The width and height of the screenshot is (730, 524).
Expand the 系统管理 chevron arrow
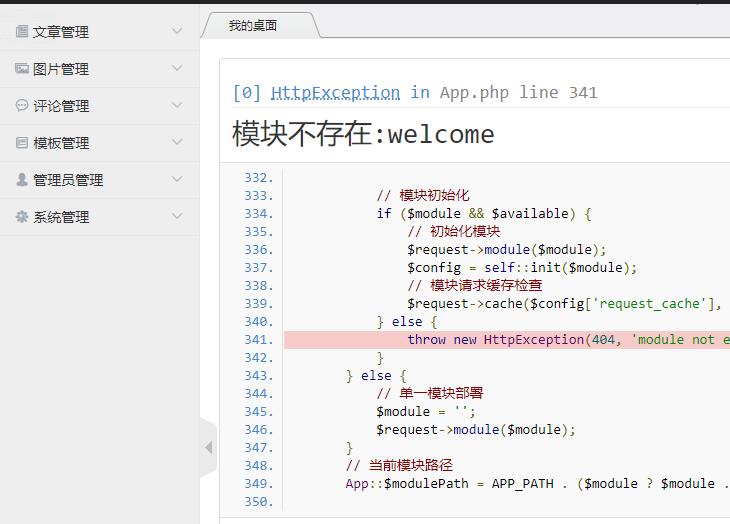[x=177, y=217]
